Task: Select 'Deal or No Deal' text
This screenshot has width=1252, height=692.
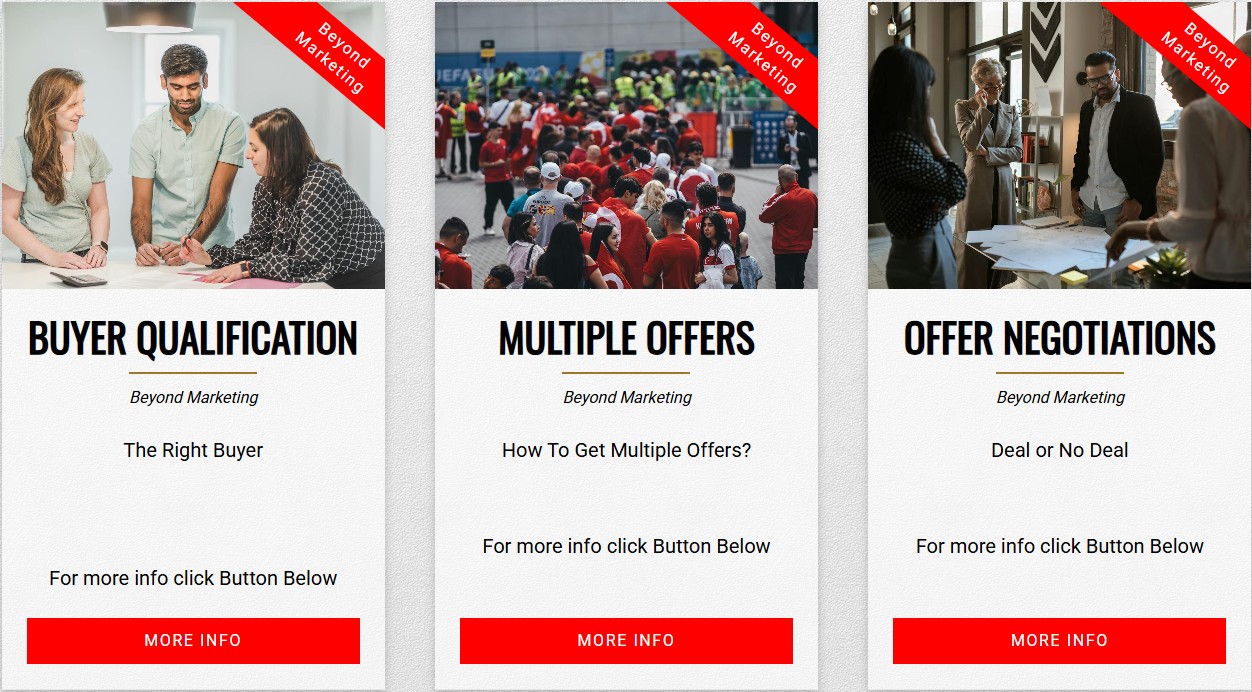Action: (x=1060, y=450)
